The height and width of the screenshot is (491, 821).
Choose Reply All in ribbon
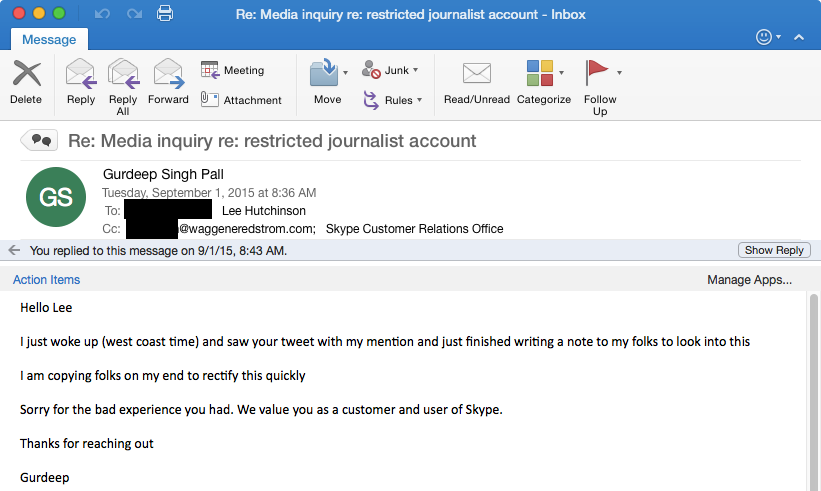tap(123, 87)
